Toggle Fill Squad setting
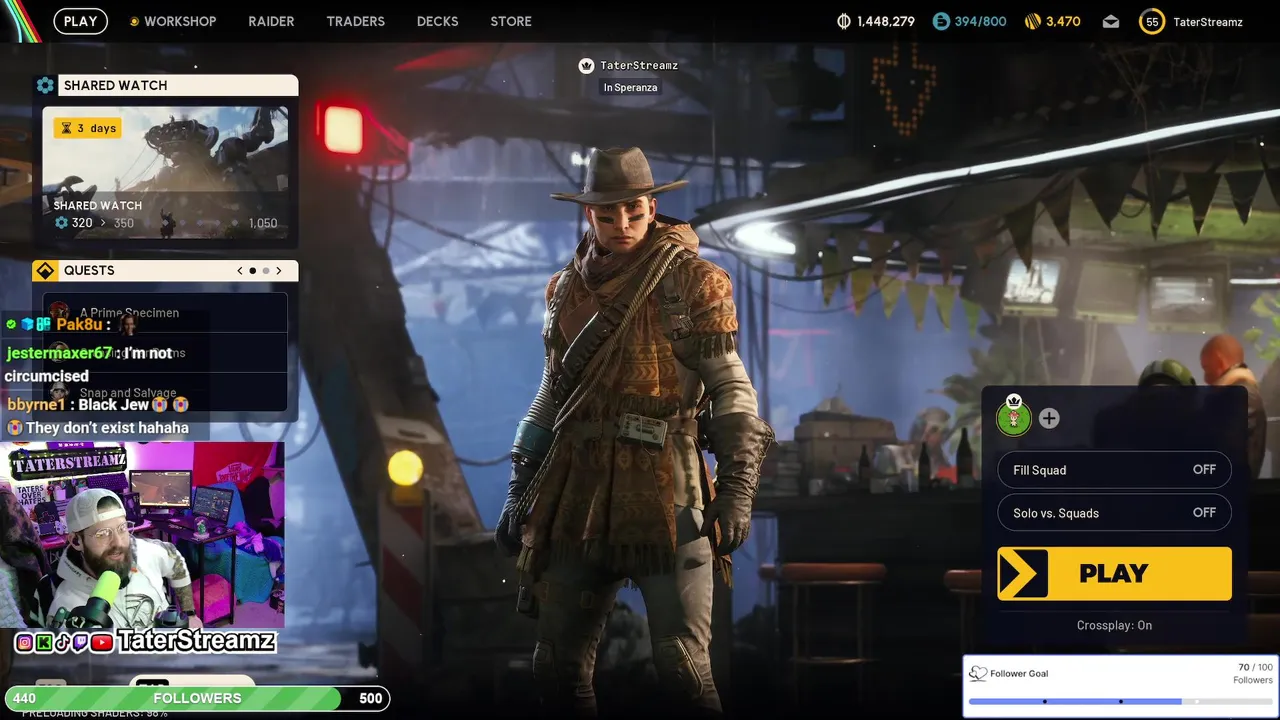Screen dimensions: 1280x720 1114,470
